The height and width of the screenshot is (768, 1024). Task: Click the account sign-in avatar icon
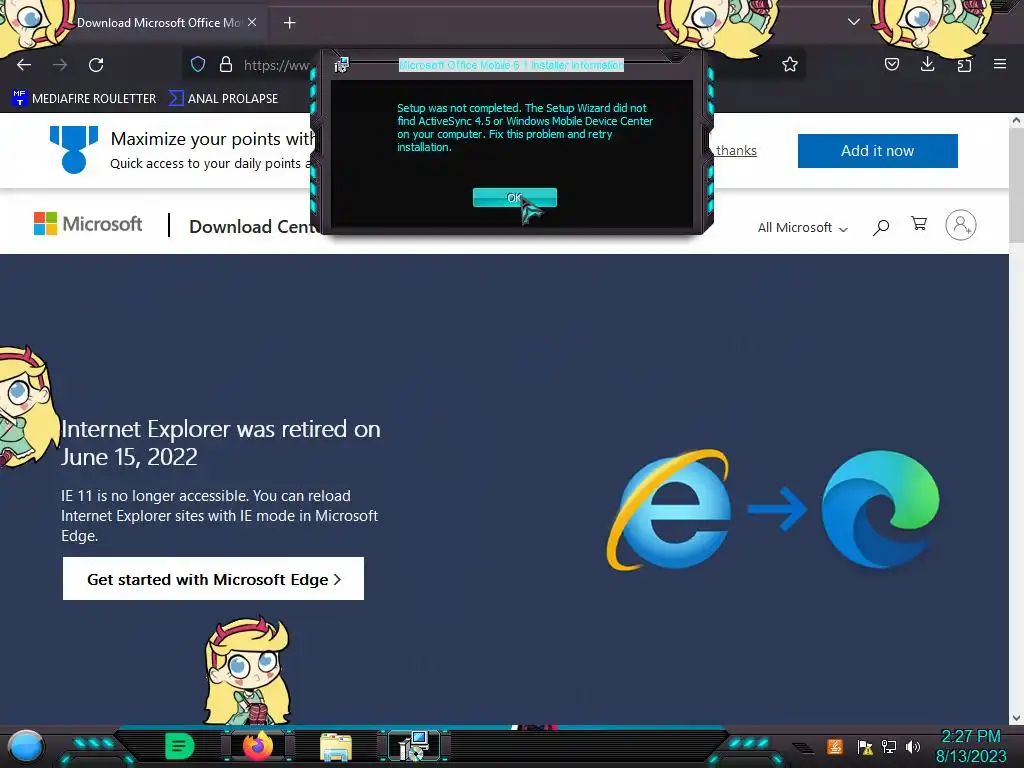coord(961,225)
